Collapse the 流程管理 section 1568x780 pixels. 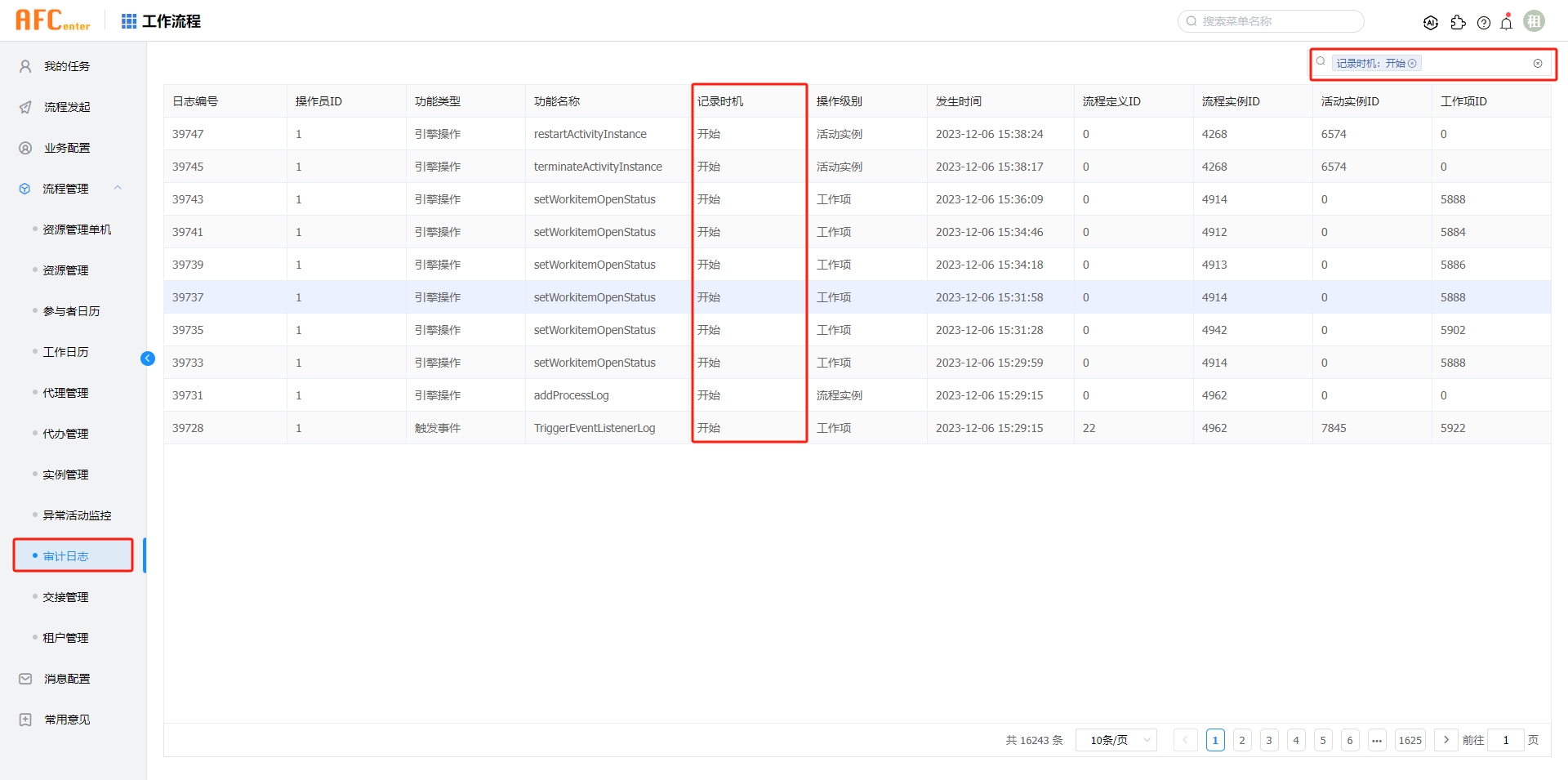click(118, 188)
